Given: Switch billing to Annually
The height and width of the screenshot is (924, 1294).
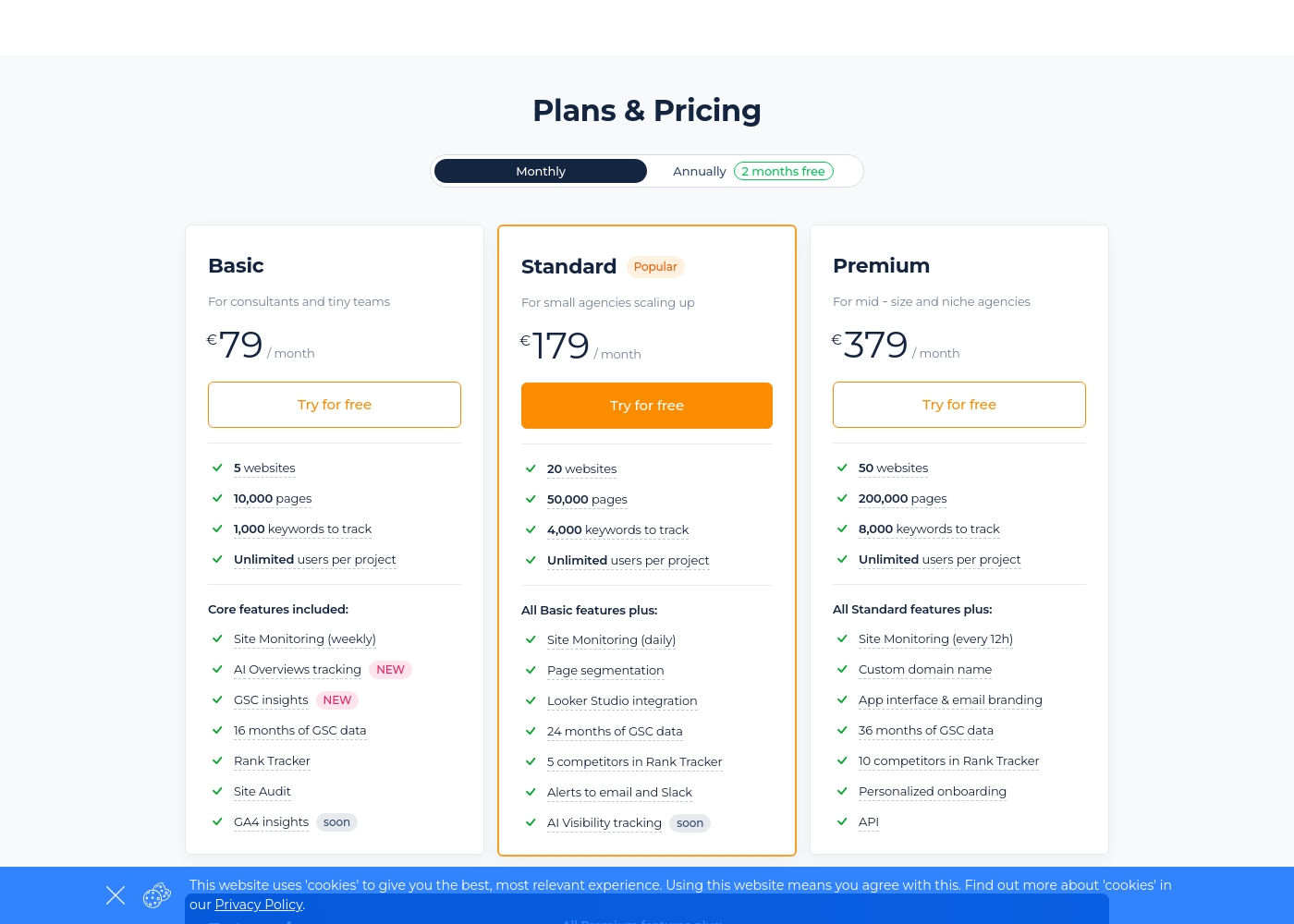Looking at the screenshot, I should 700,171.
